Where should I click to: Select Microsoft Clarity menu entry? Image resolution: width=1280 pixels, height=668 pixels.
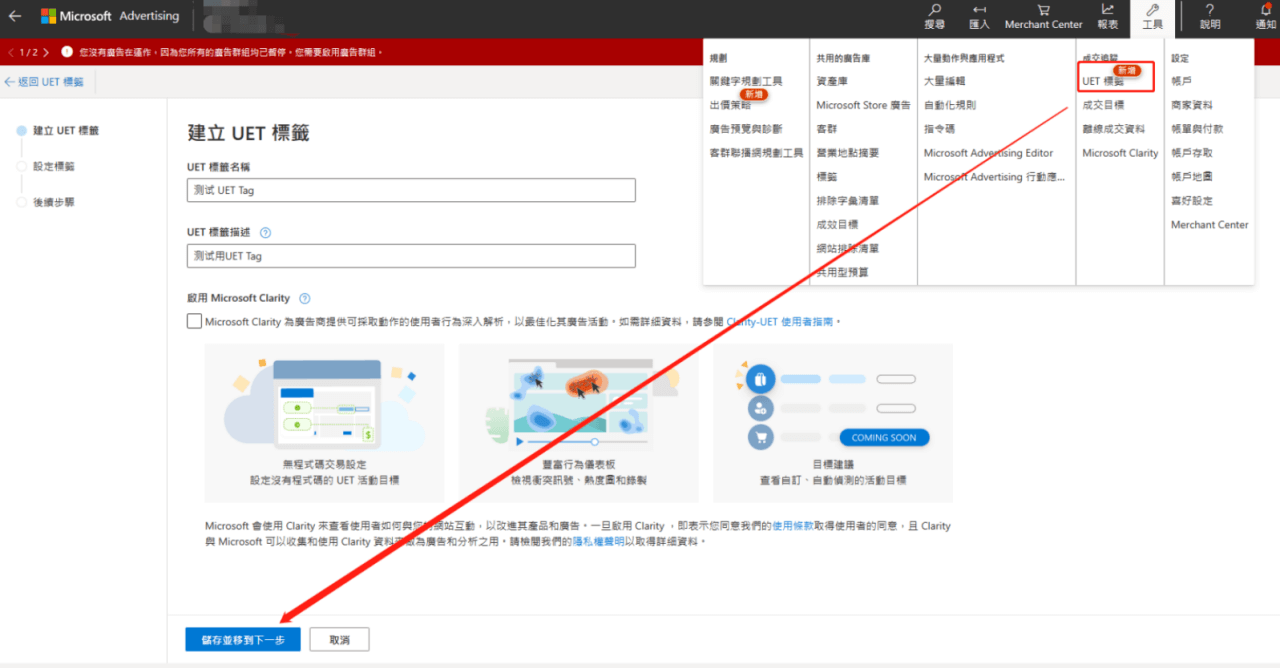click(1120, 153)
